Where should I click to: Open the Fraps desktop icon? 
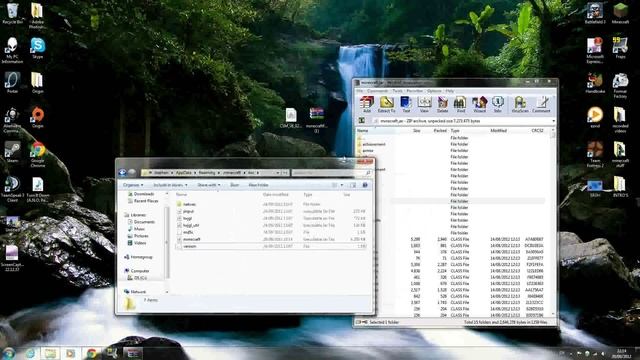pos(620,47)
